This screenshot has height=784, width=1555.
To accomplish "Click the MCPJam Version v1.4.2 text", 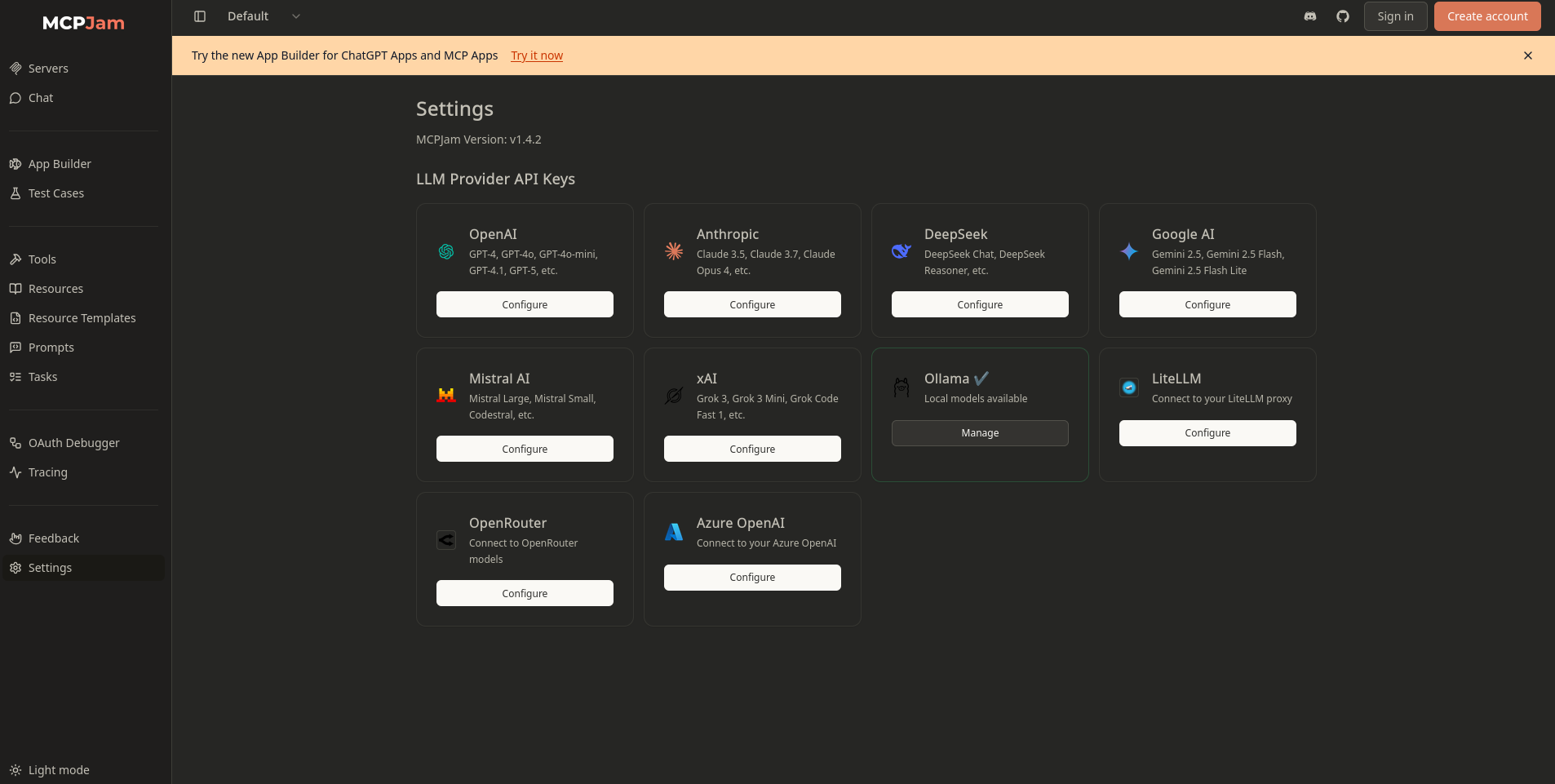I will pyautogui.click(x=479, y=140).
